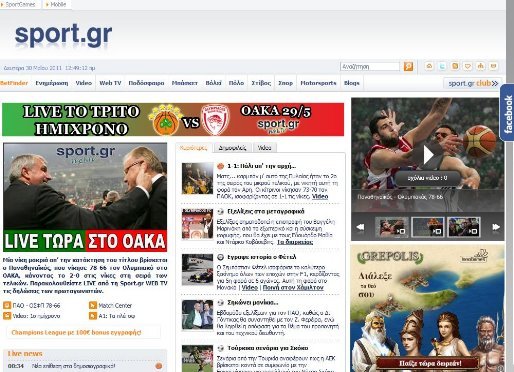Viewport: 514px width, 372px height.
Task: Click the search input field
Action: (370, 67)
